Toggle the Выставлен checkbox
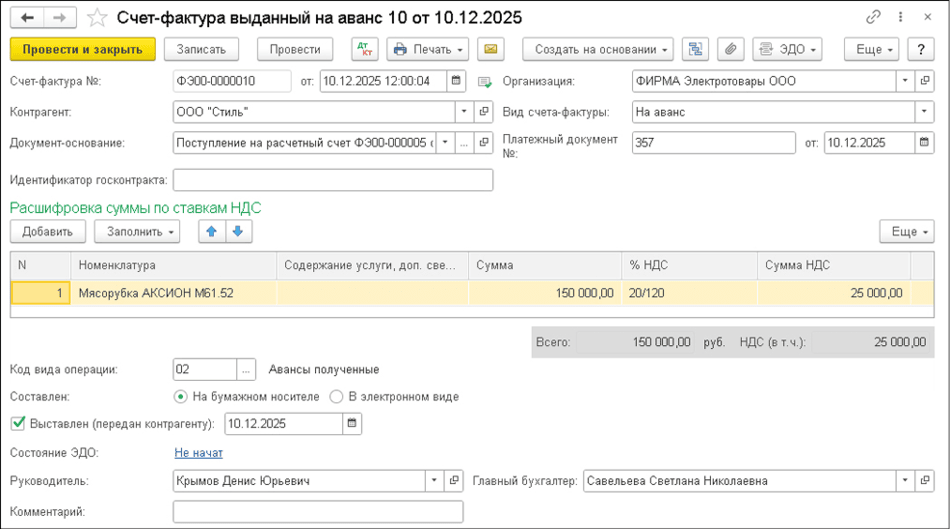Image resolution: width=950 pixels, height=529 pixels. point(17,423)
